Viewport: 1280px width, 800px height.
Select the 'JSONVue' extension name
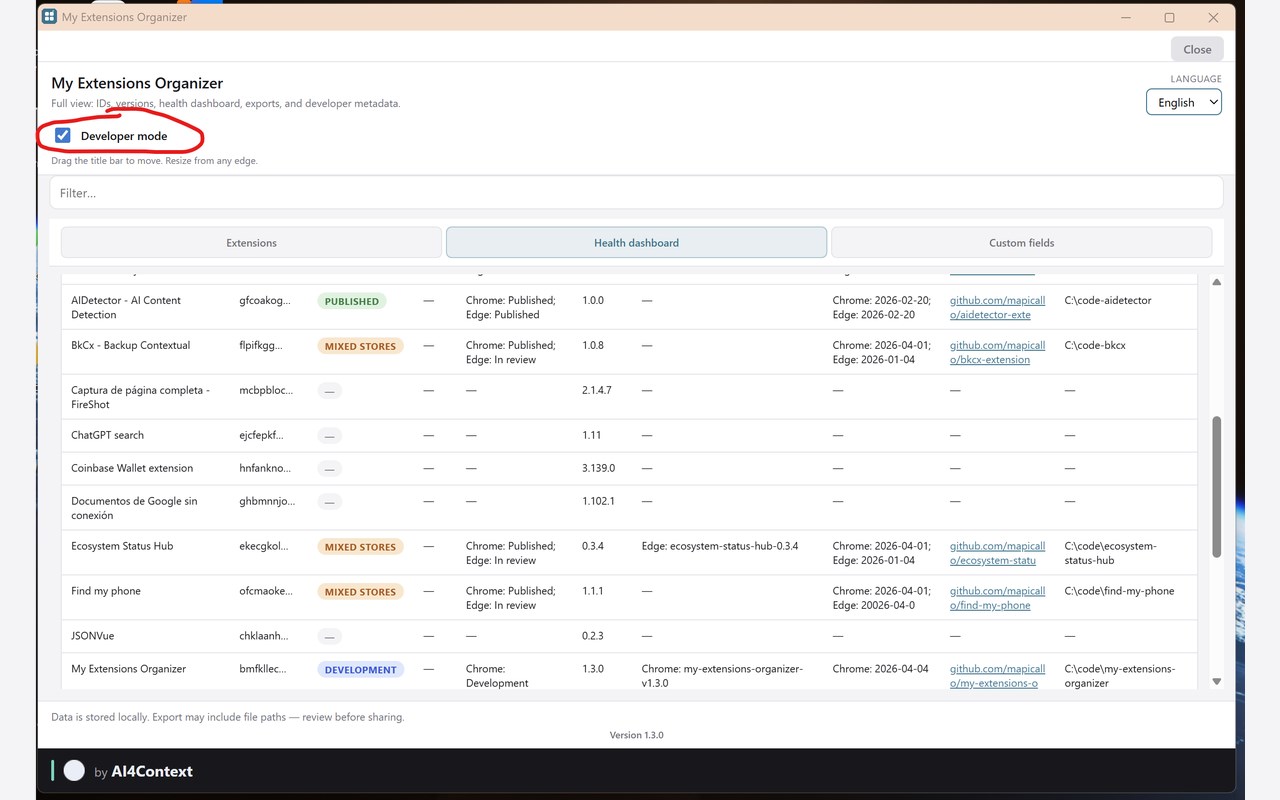[93, 636]
